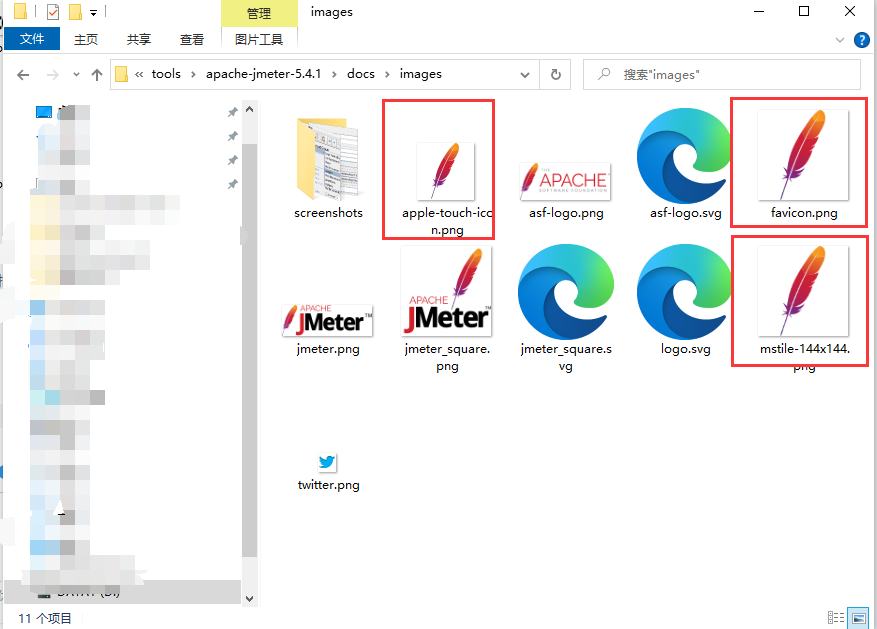Go up one folder level
This screenshot has width=877, height=629.
click(97, 75)
